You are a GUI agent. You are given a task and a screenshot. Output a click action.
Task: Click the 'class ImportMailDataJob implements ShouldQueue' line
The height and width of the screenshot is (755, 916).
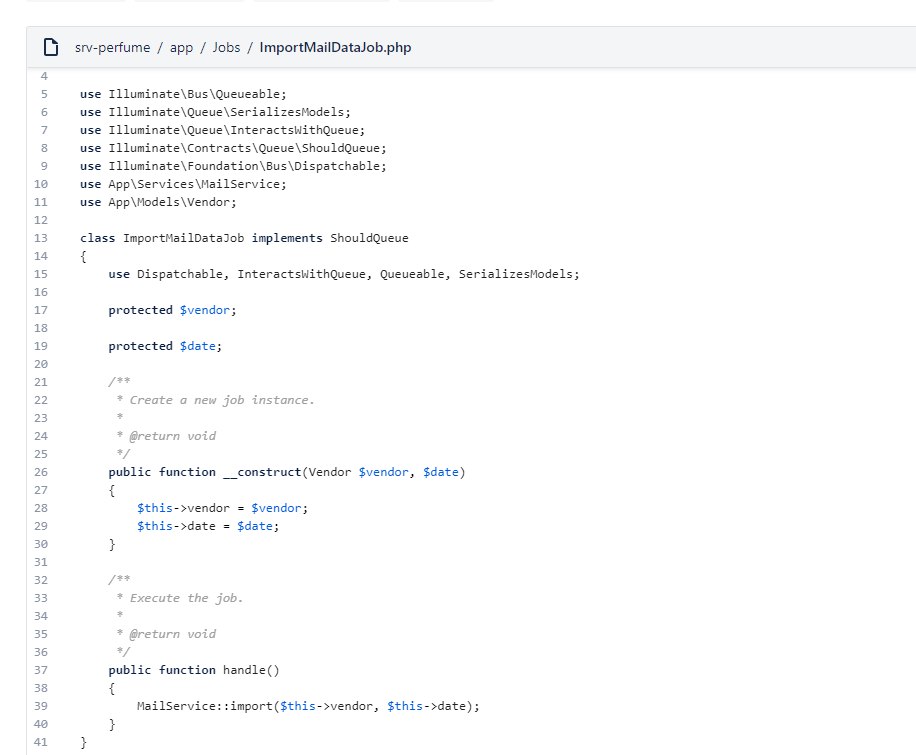(x=244, y=238)
